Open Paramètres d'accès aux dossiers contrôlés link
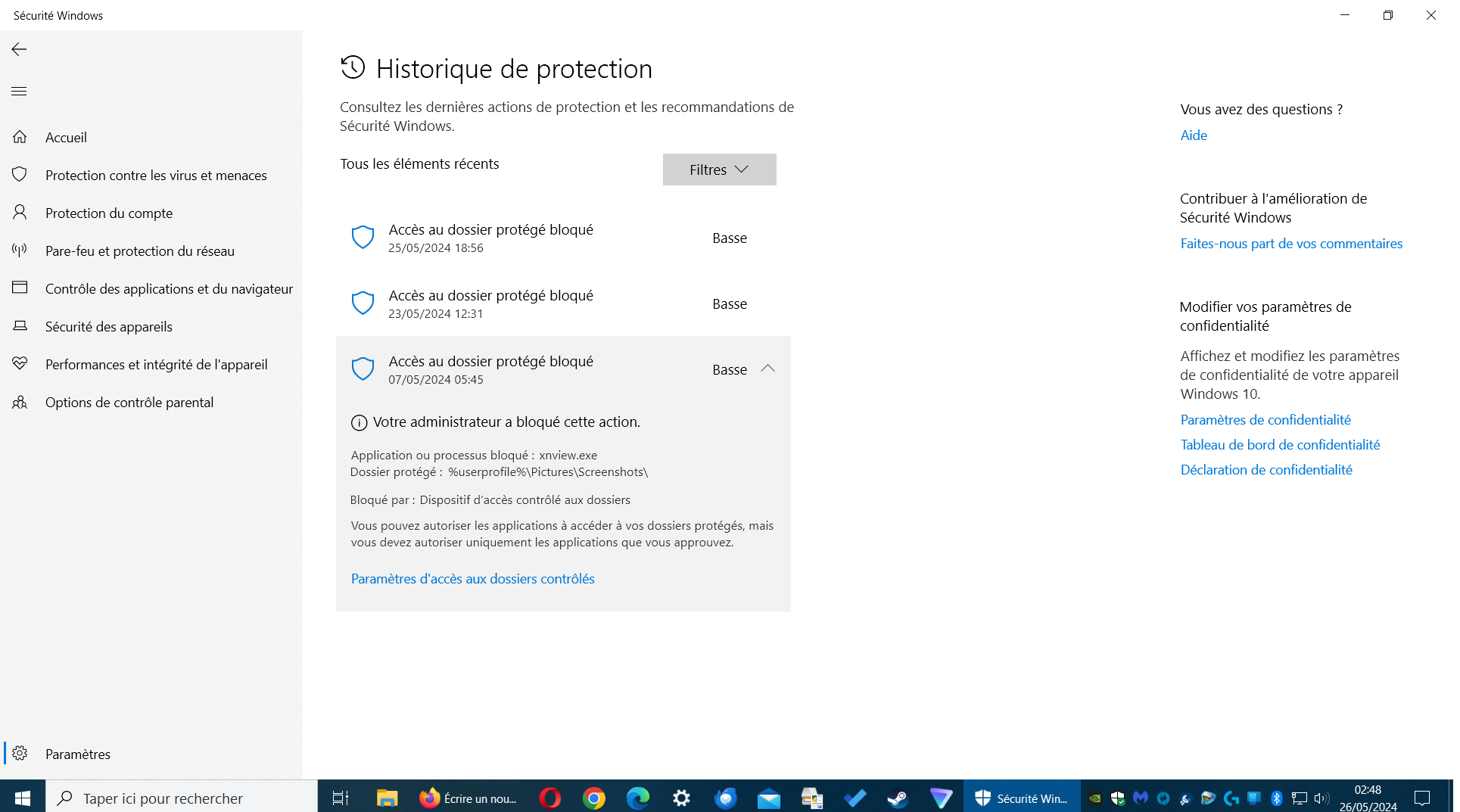The height and width of the screenshot is (812, 1460). tap(472, 579)
